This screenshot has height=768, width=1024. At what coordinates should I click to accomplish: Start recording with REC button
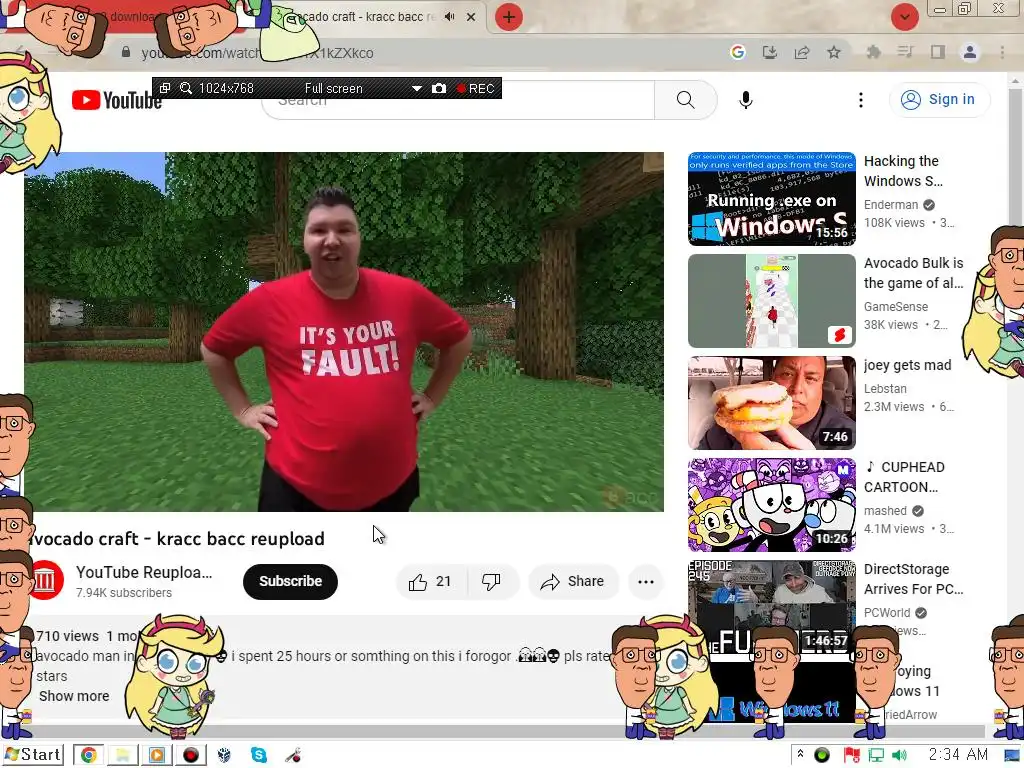pos(476,89)
